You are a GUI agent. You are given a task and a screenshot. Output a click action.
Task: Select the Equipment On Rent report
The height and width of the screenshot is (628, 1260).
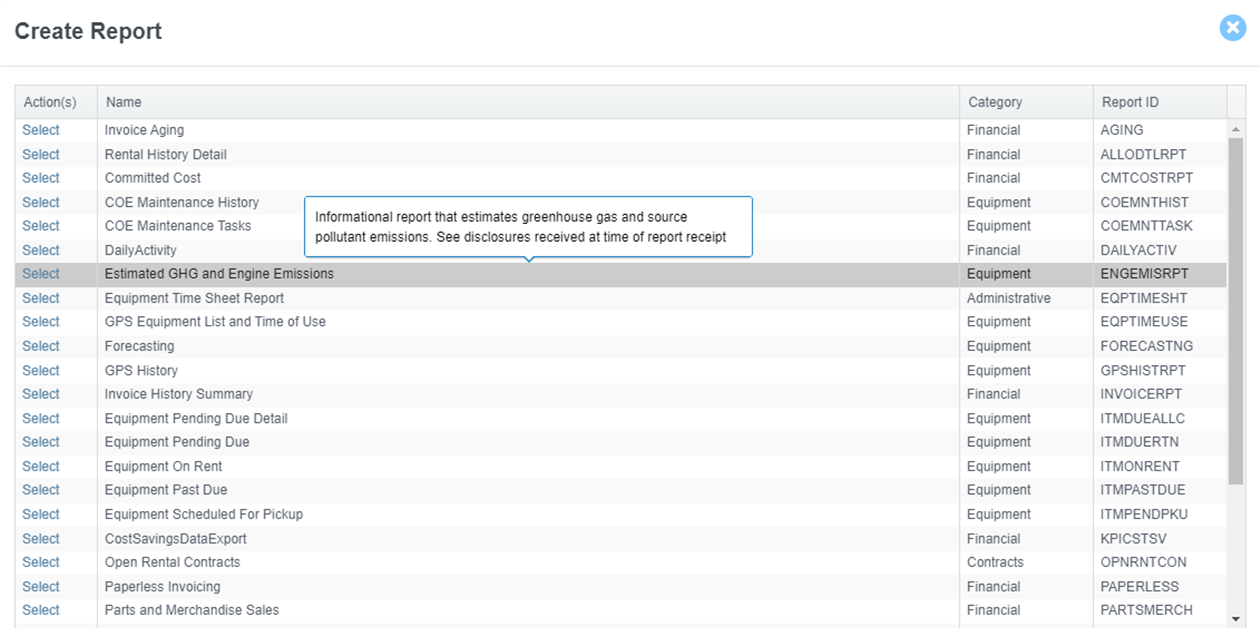[x=41, y=466]
